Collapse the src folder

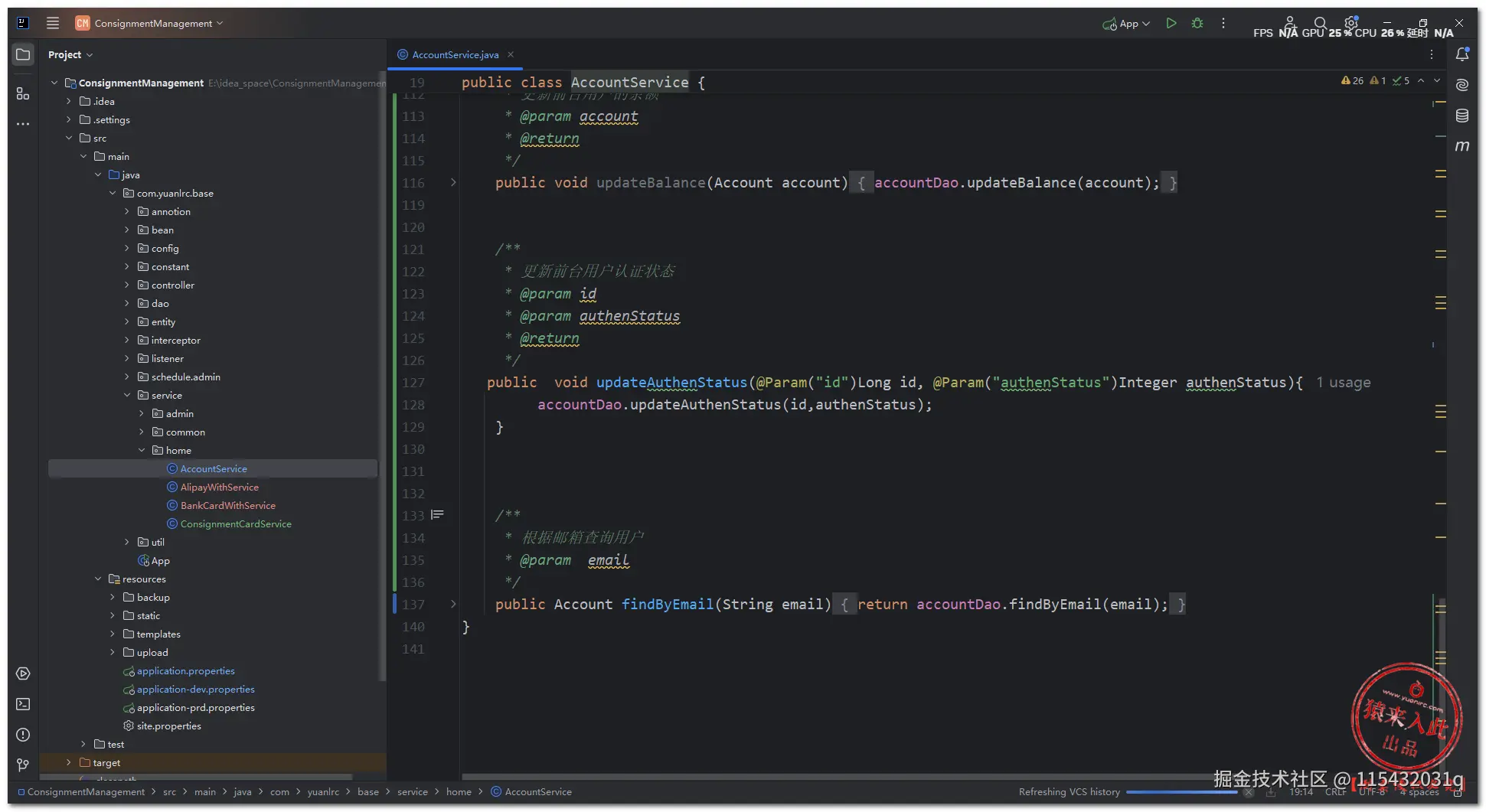(x=69, y=138)
